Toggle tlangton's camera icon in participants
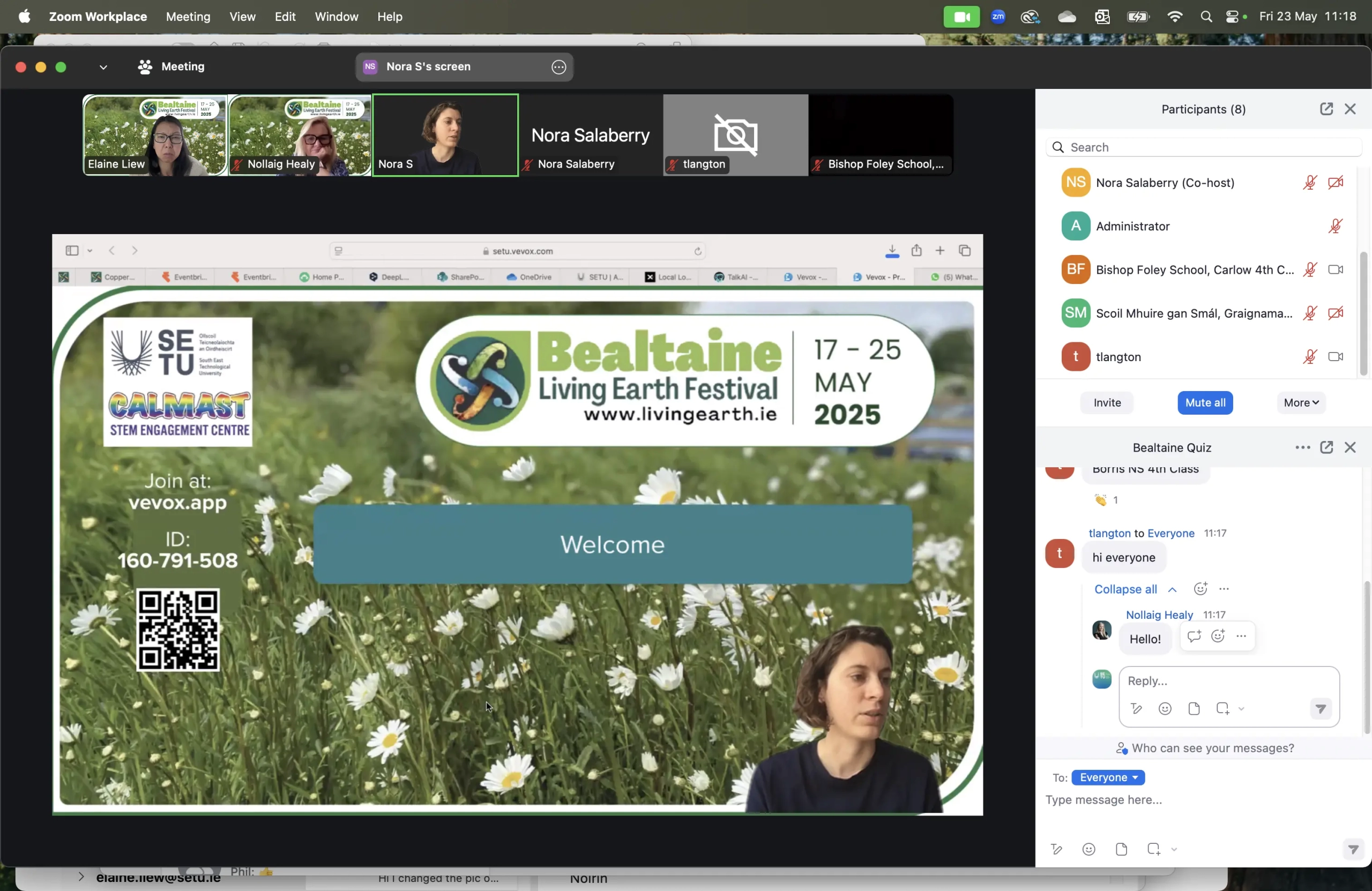1372x891 pixels. click(x=1335, y=357)
